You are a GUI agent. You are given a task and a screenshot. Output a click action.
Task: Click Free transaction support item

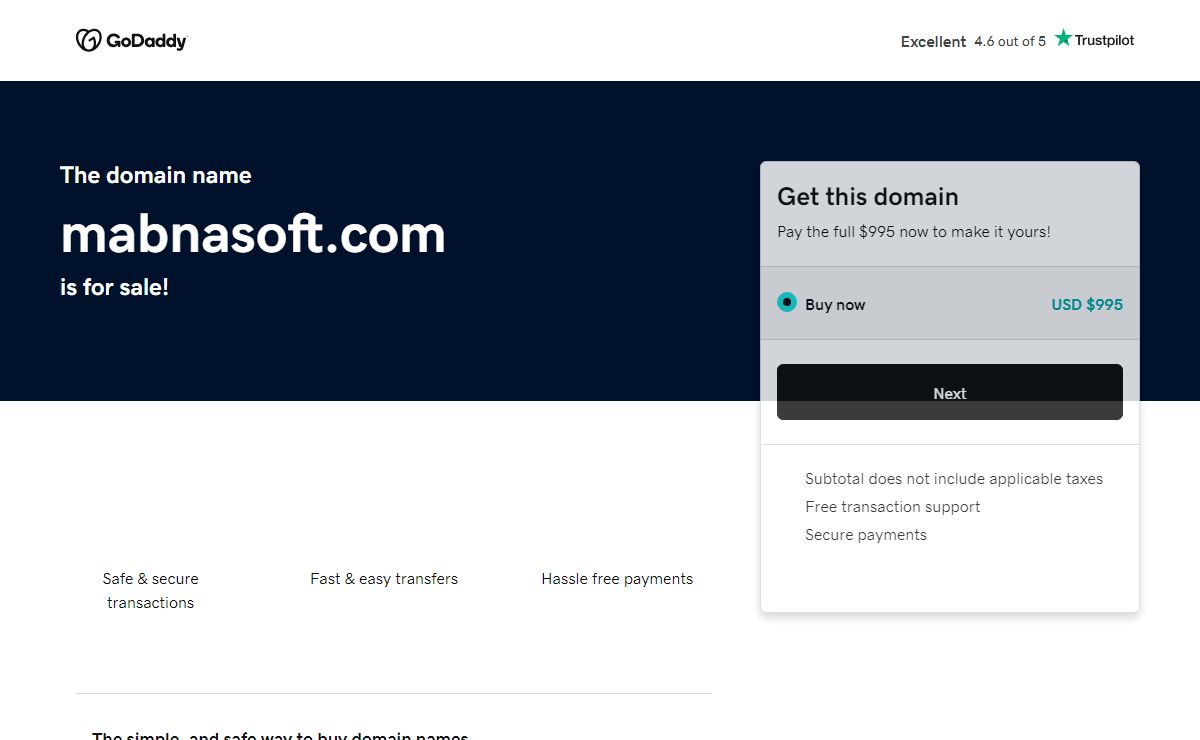point(892,507)
